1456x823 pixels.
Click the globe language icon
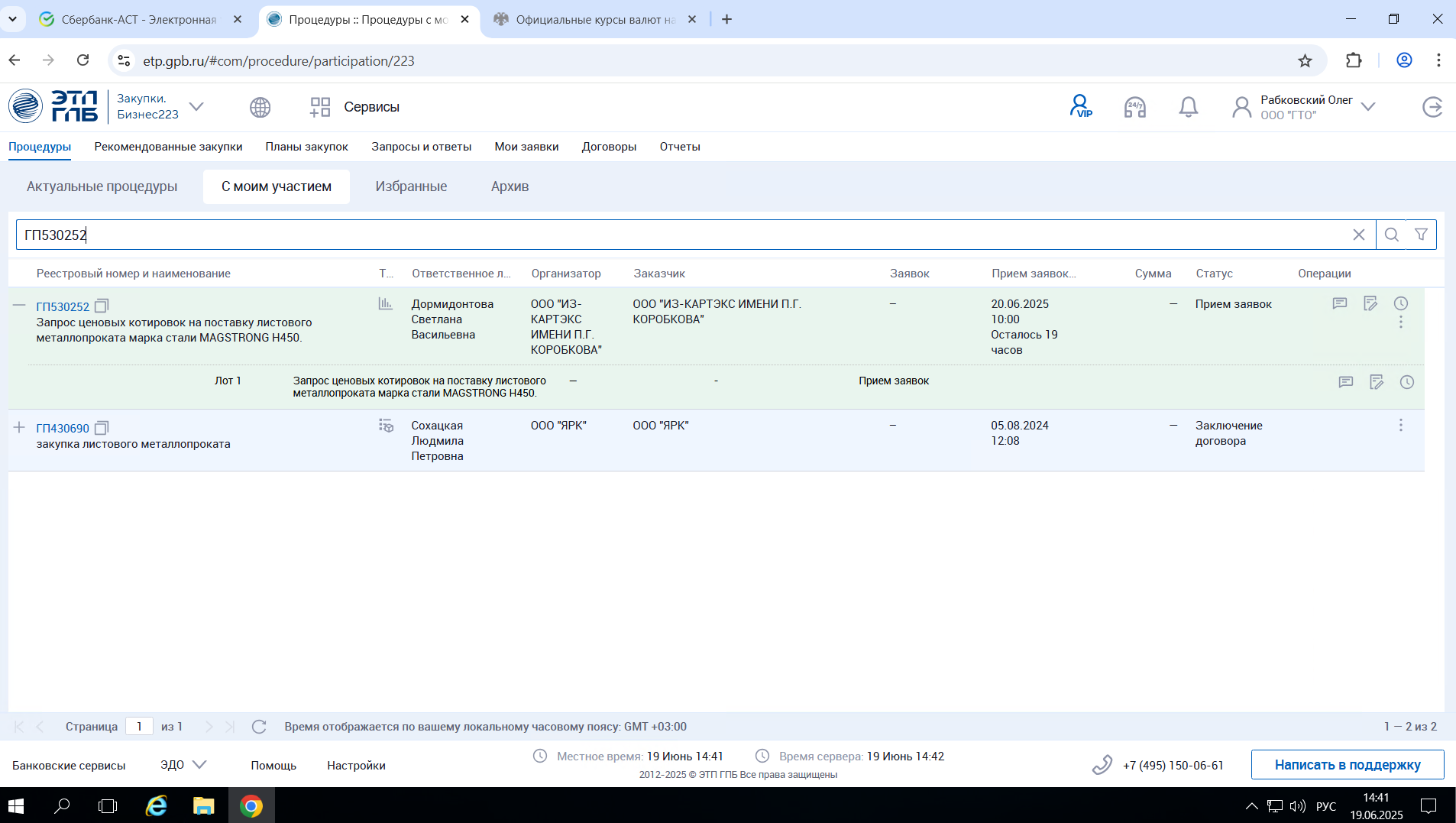tap(260, 107)
